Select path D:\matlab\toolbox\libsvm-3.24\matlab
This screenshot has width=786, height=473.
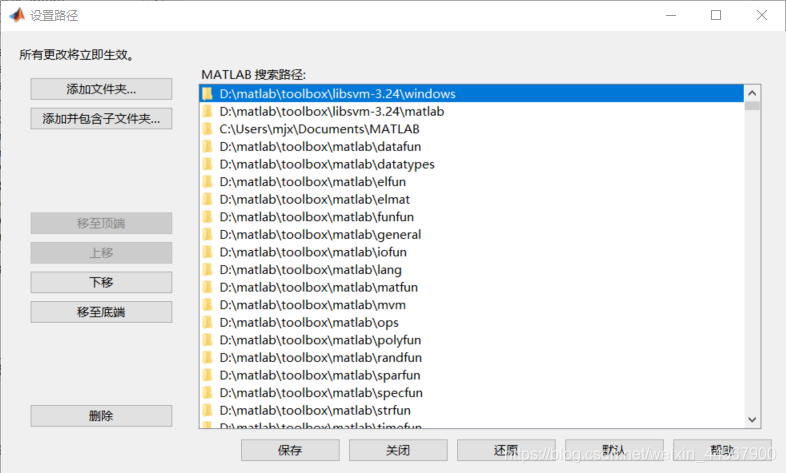click(x=472, y=111)
